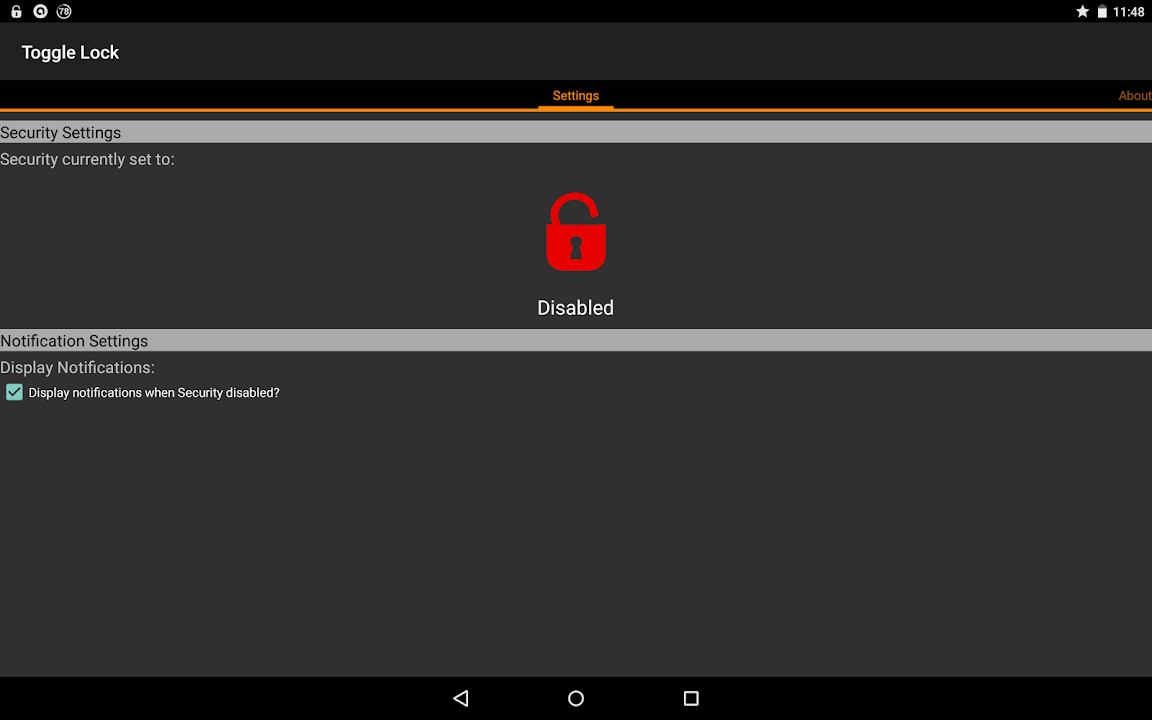Screen dimensions: 1152x720
Task: Select the Notification Settings section header
Action: (576, 340)
